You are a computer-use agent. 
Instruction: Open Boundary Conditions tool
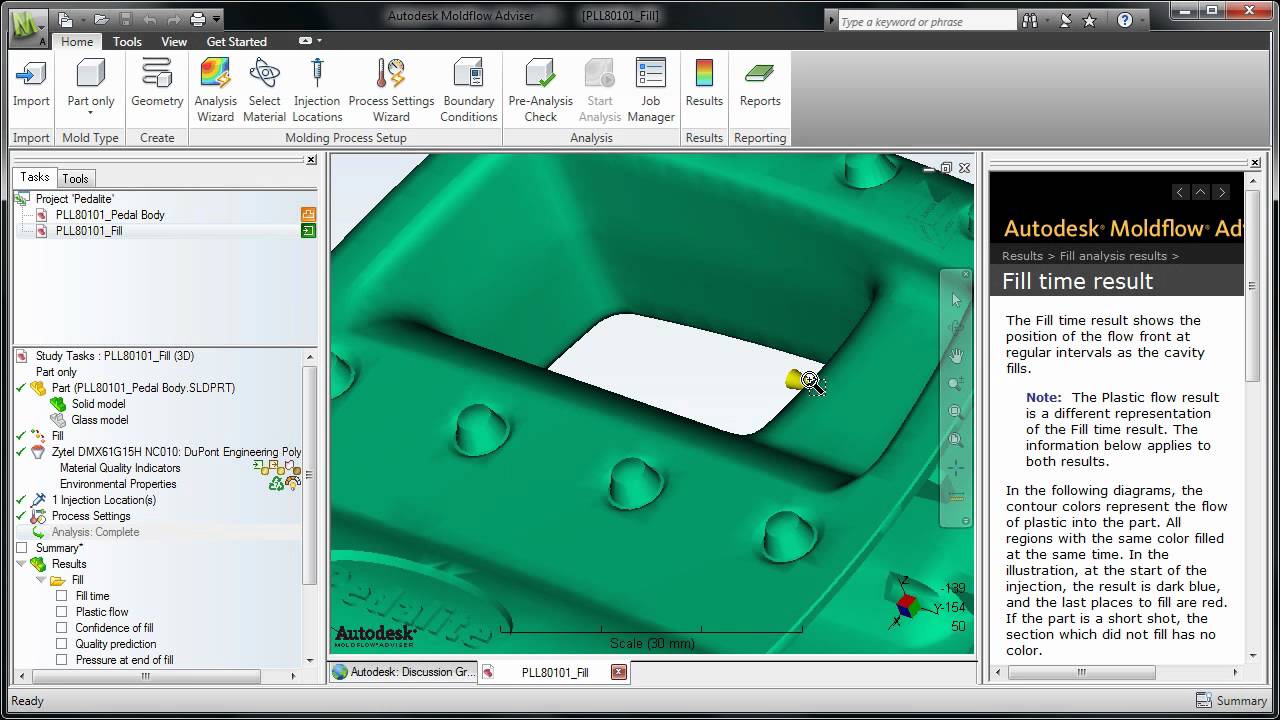click(x=468, y=90)
